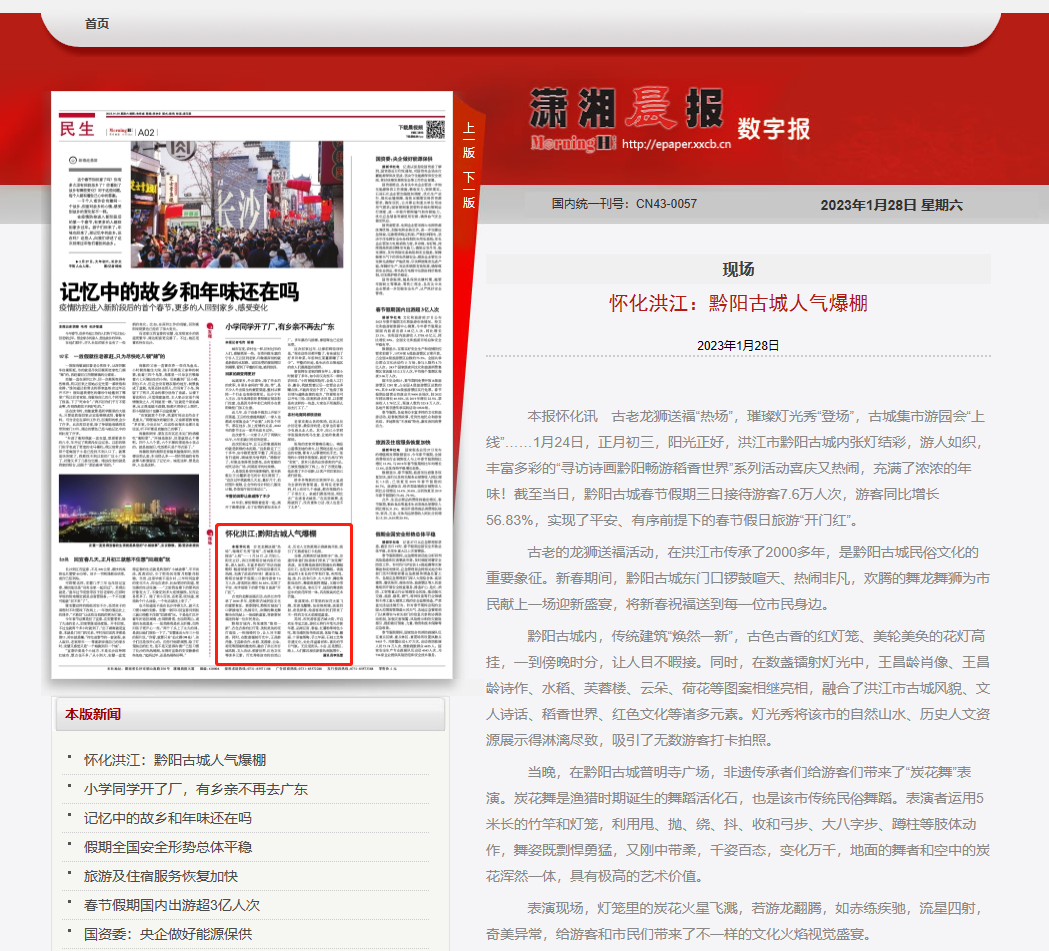This screenshot has width=1049, height=951.
Task: Open news link 国资委：央企做好能源保供
Action: [167, 934]
